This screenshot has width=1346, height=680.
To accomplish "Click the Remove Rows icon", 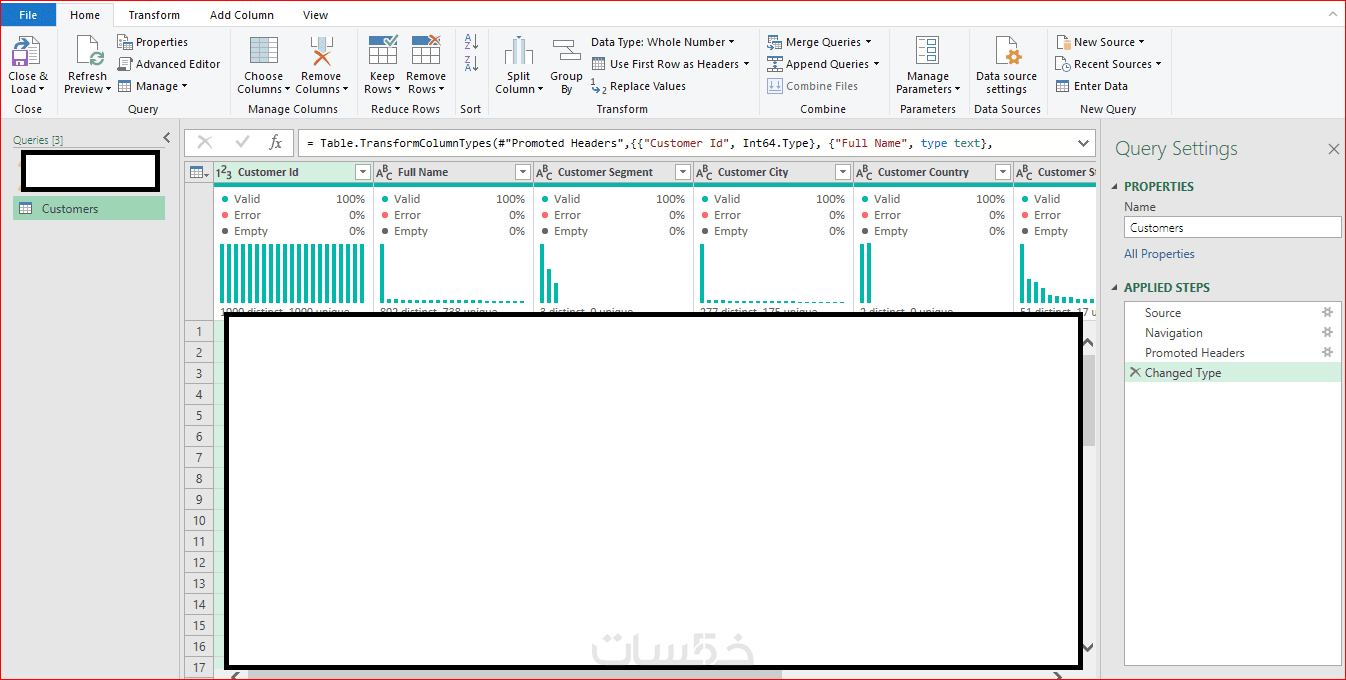I will pyautogui.click(x=426, y=52).
